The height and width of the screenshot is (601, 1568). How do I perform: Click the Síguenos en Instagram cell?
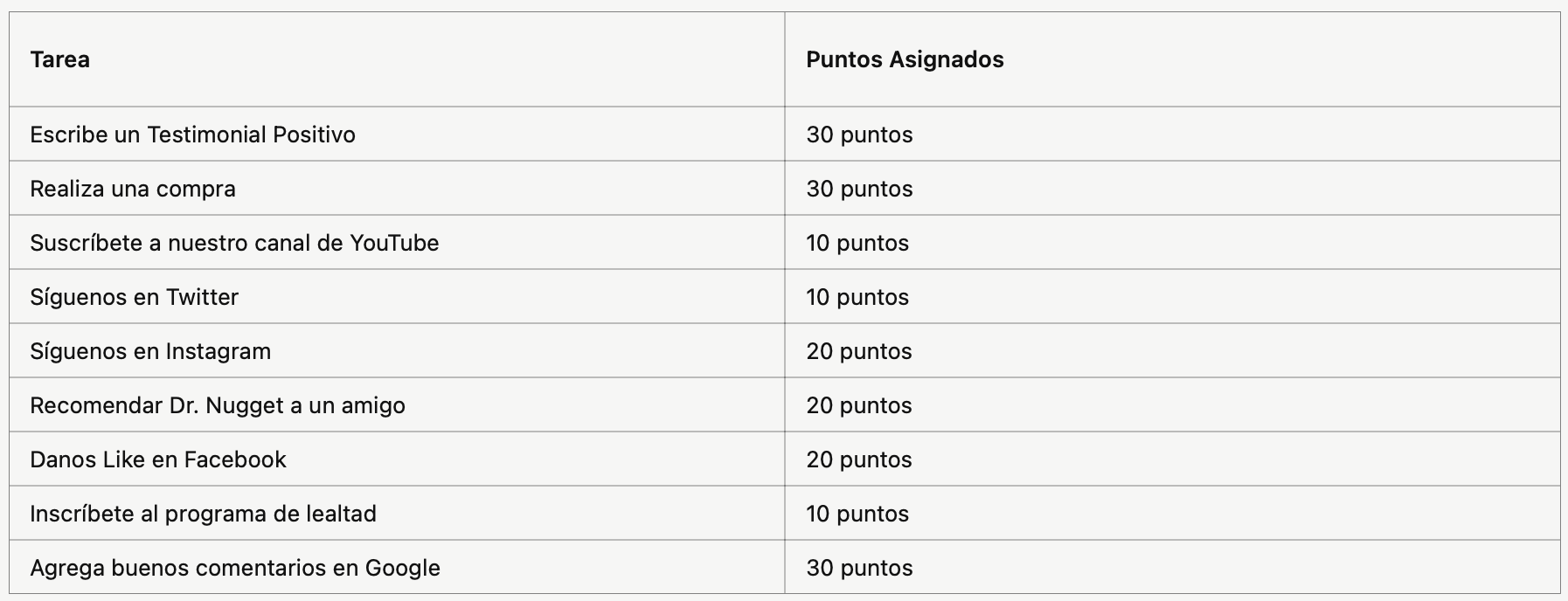[x=397, y=350]
